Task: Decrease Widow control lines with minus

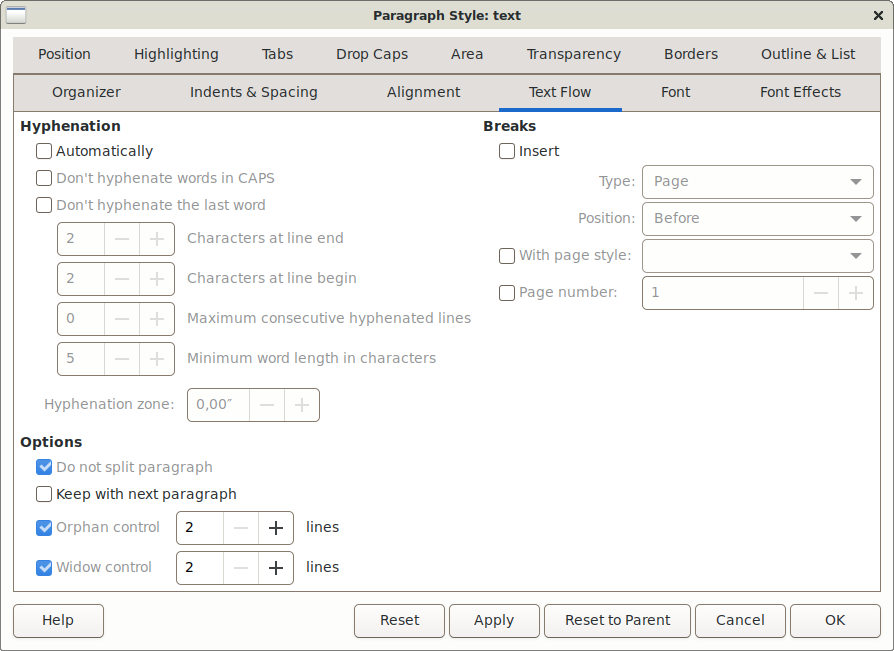Action: coord(241,568)
